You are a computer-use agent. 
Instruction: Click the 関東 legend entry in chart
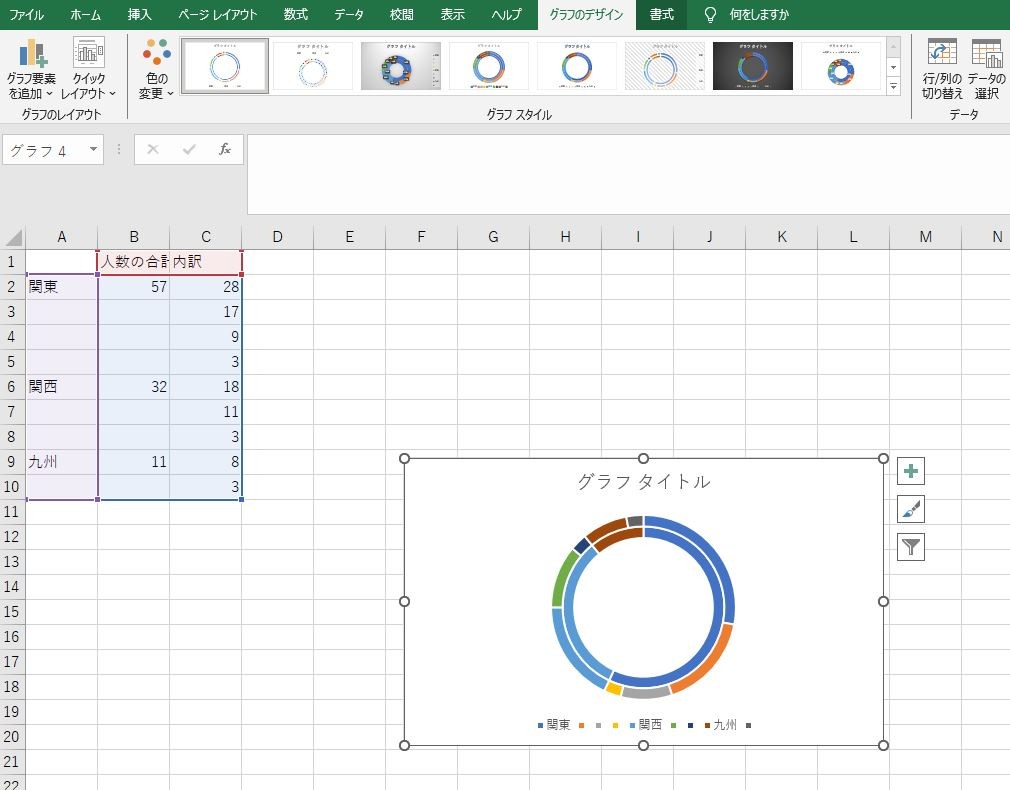point(554,725)
